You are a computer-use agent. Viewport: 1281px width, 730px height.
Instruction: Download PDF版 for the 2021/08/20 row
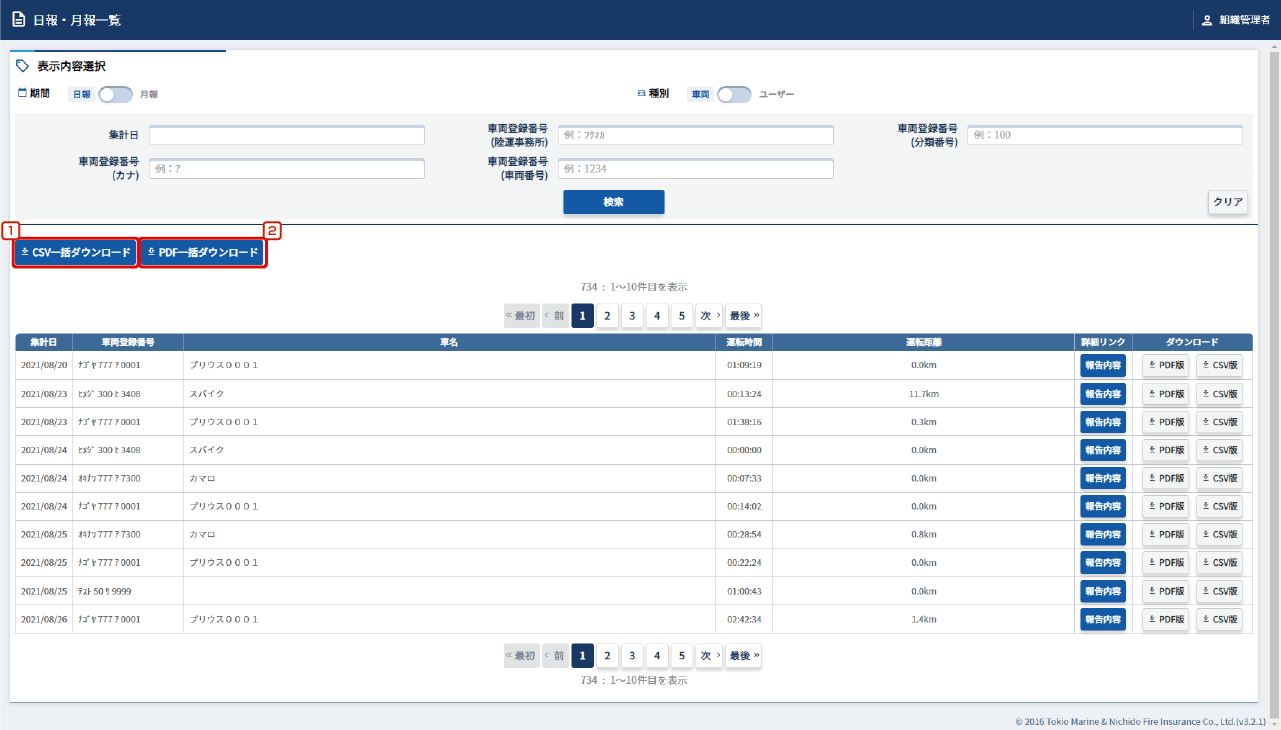1165,365
